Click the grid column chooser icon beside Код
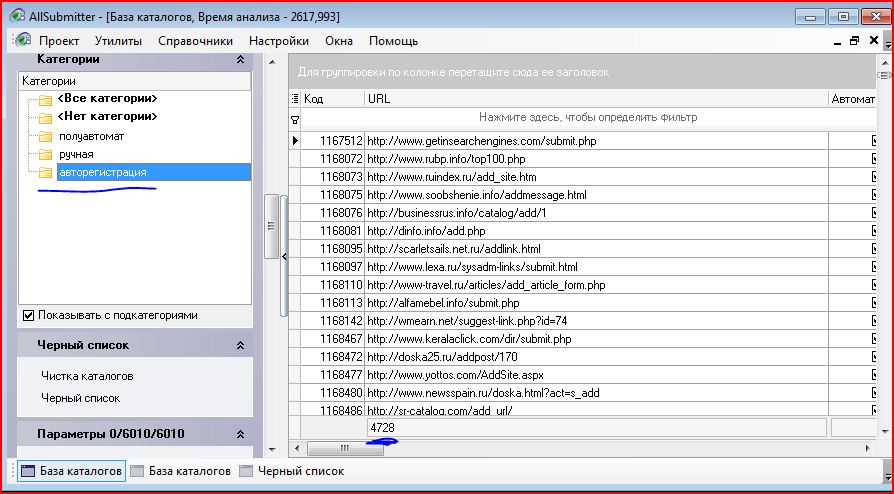The height and width of the screenshot is (494, 894). click(295, 99)
